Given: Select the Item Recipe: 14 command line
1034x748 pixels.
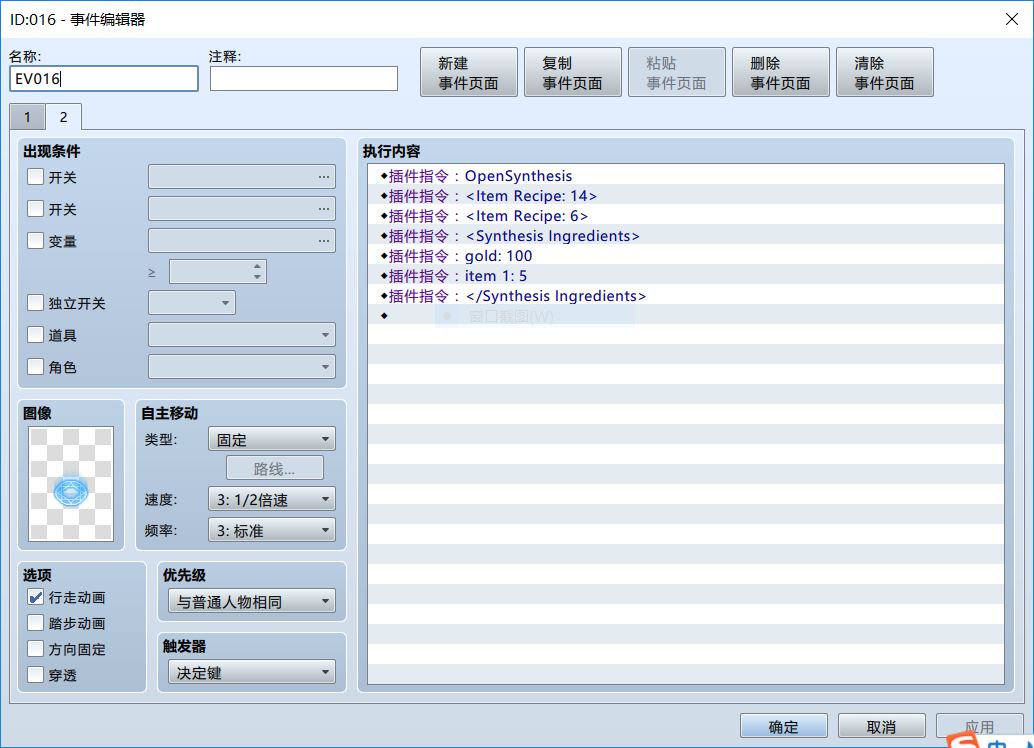Looking at the screenshot, I should [686, 196].
